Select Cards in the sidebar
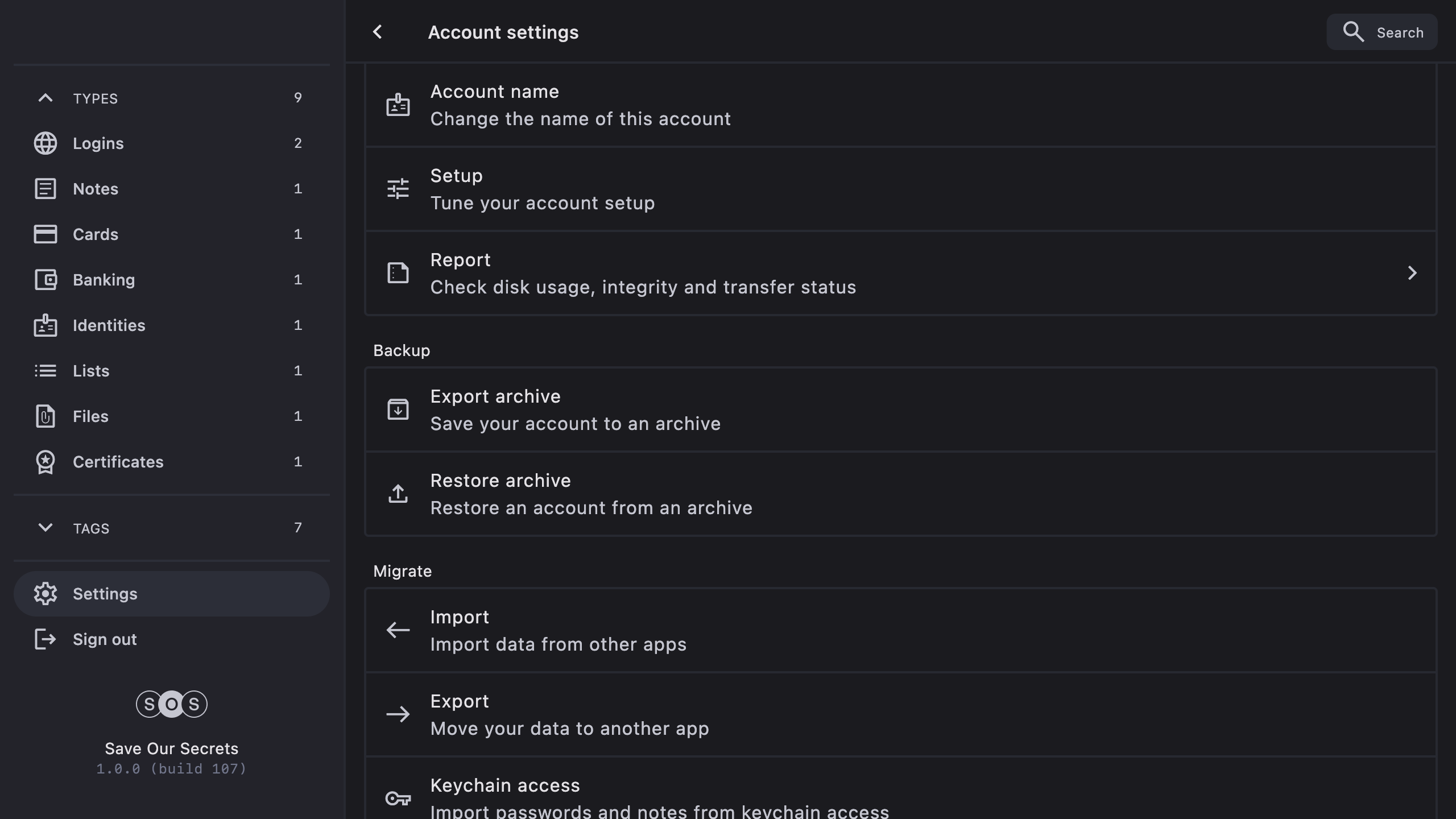Screen dimensions: 1456x819 [96, 234]
